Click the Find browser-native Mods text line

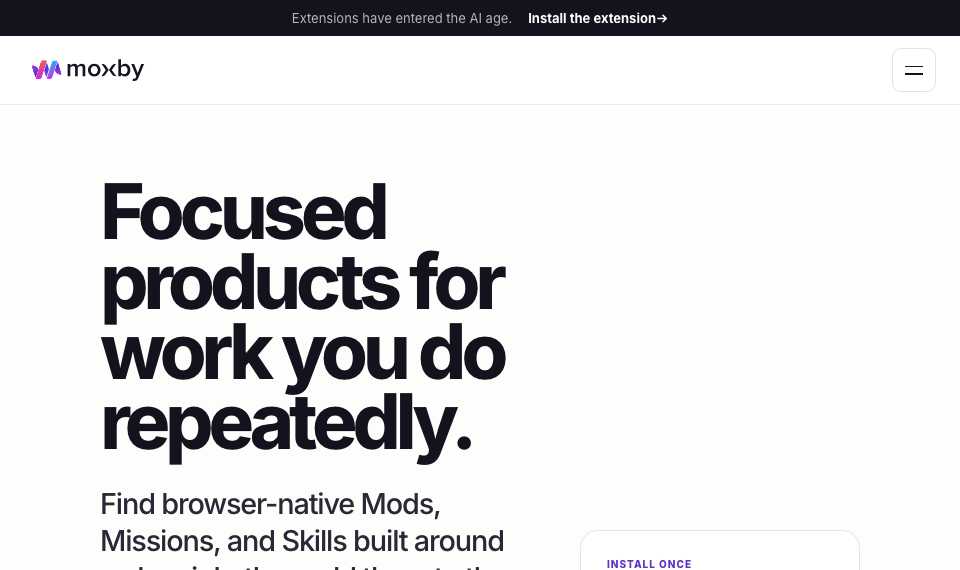270,504
